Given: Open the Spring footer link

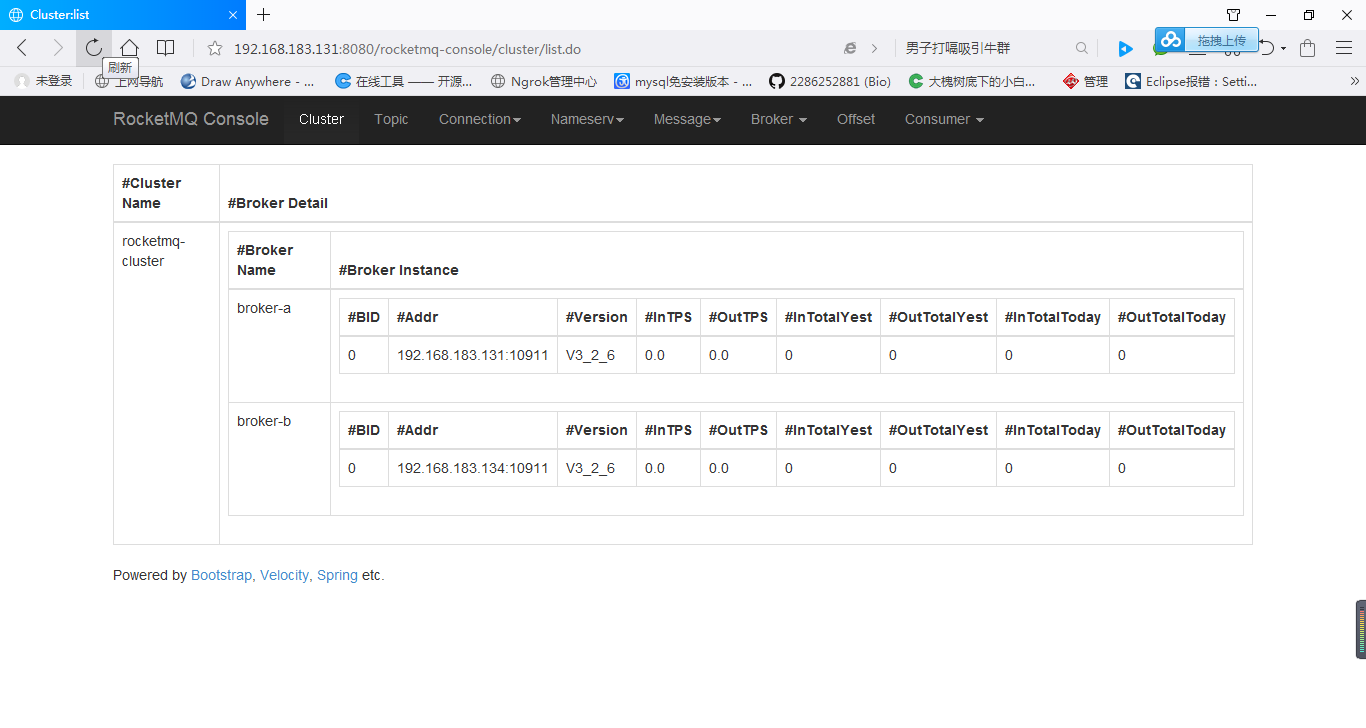Looking at the screenshot, I should point(337,575).
